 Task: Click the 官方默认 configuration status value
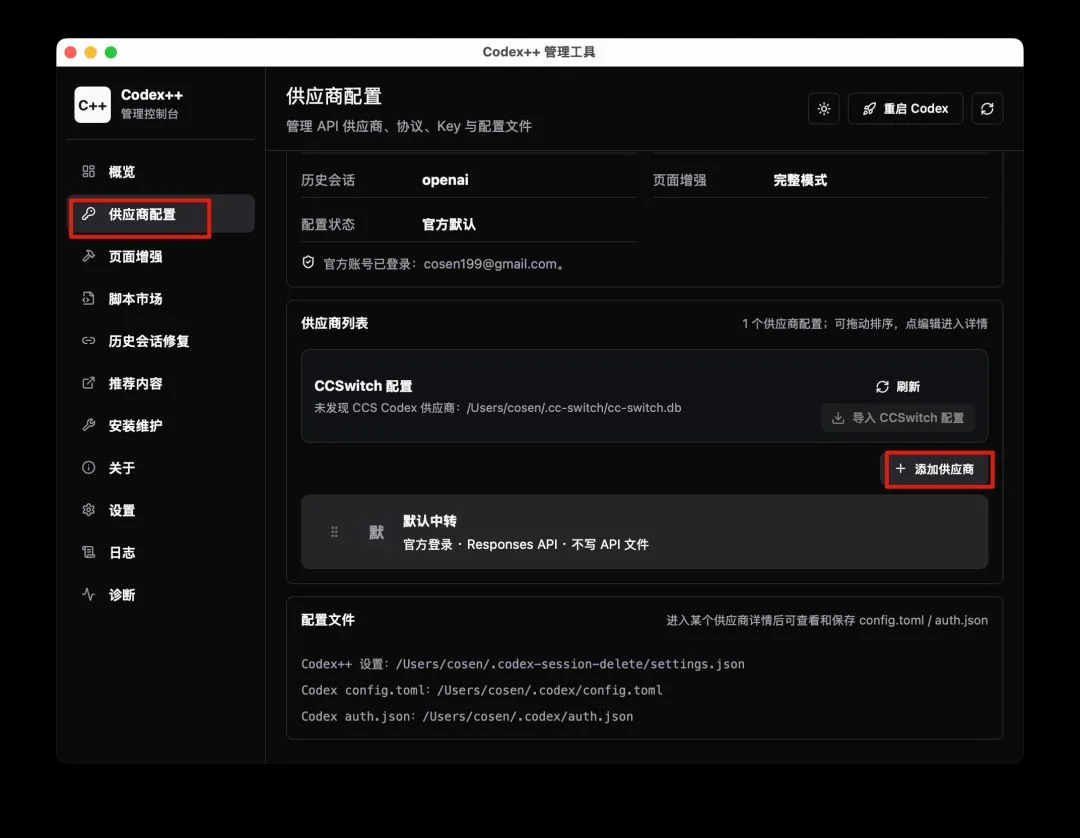click(448, 224)
